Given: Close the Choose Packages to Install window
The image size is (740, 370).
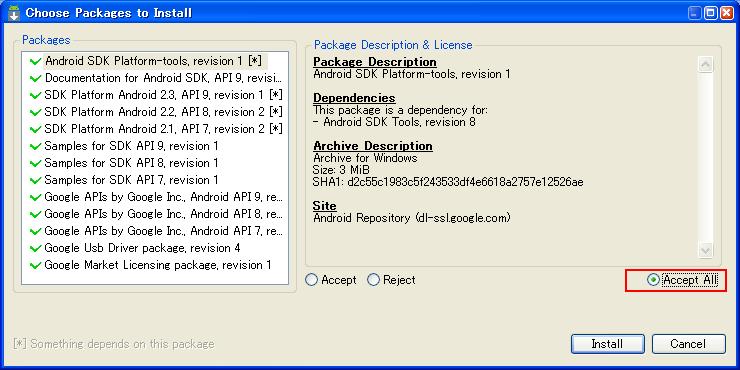Looking at the screenshot, I should 726,13.
